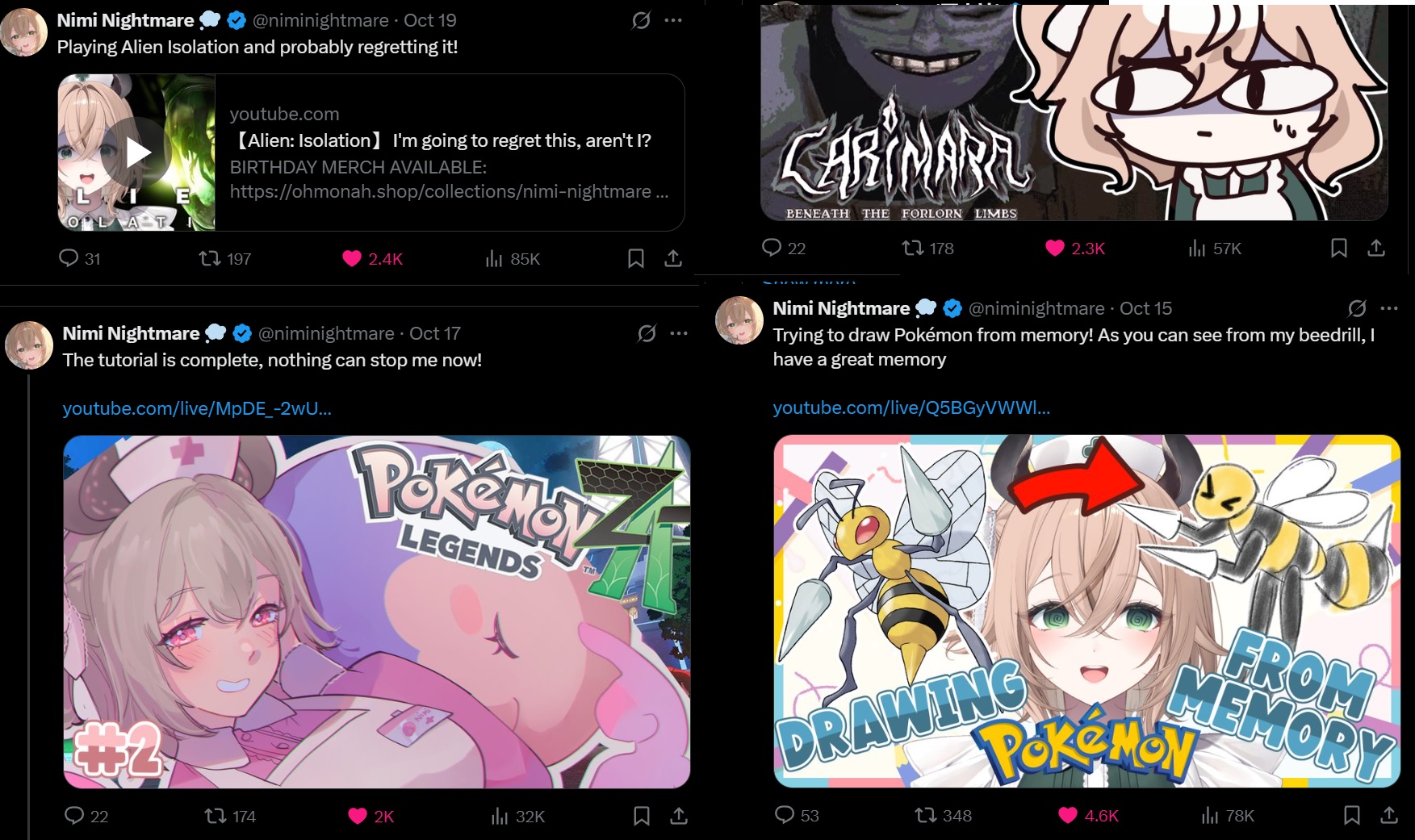Open more options on the Oct 15 post
Image resolution: width=1415 pixels, height=840 pixels.
point(1389,308)
